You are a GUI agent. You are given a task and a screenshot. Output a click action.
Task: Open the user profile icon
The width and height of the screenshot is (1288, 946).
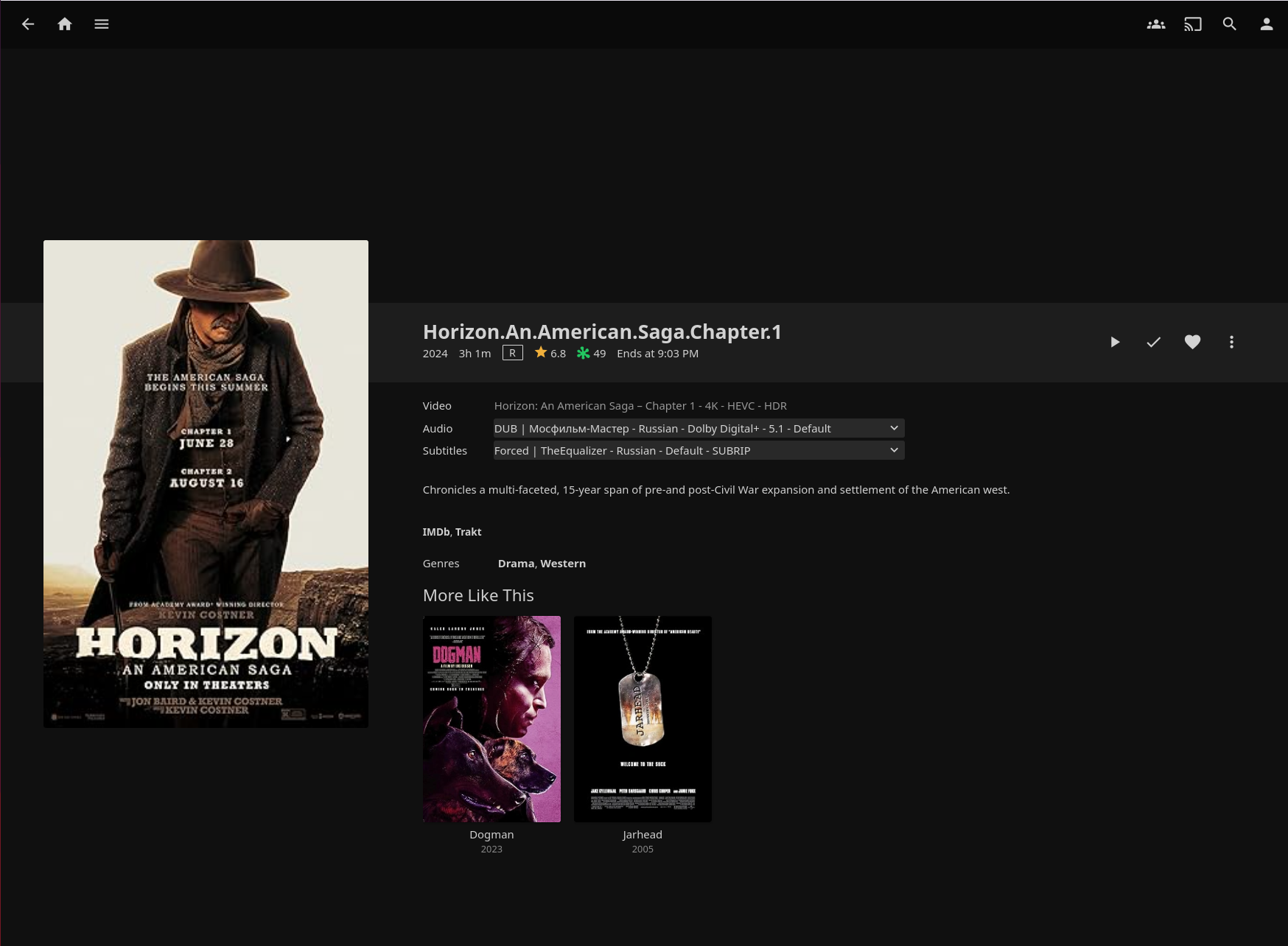point(1266,24)
